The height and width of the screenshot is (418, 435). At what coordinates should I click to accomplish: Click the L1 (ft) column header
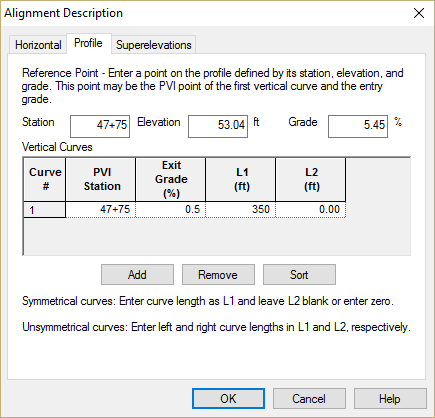(x=241, y=179)
